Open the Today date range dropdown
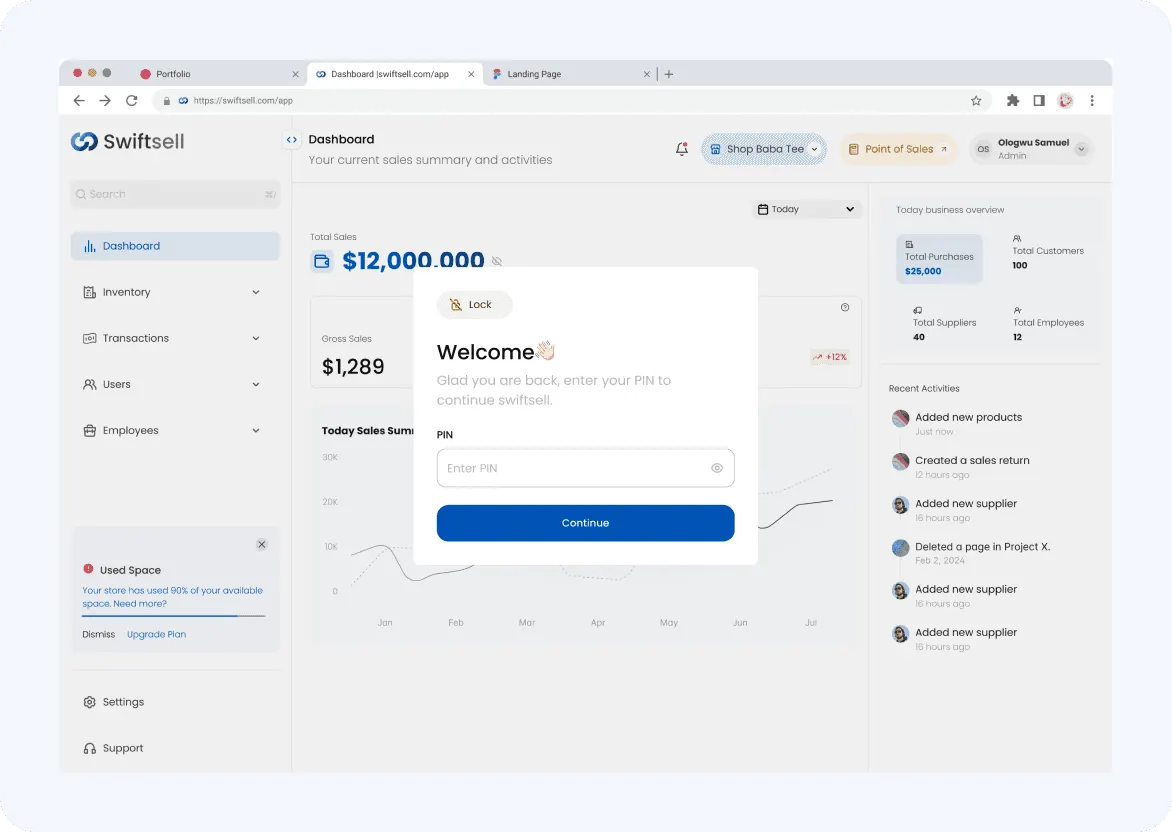1172x832 pixels. click(x=806, y=209)
